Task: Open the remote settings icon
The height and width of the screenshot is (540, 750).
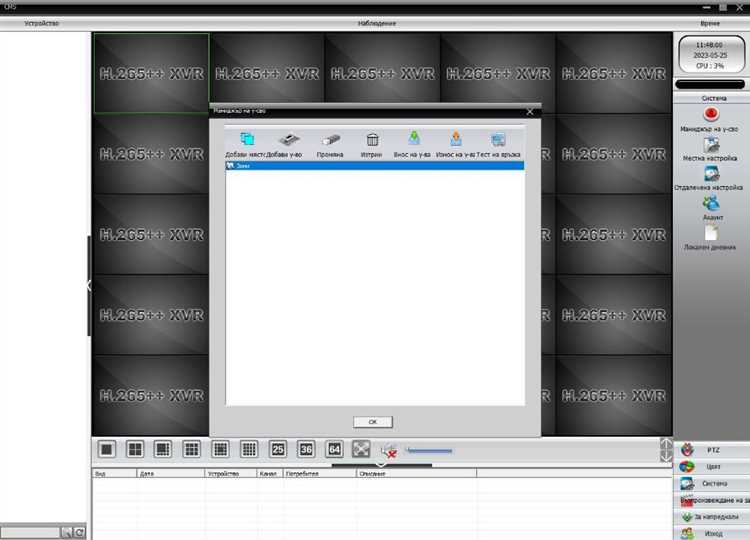Action: point(711,174)
